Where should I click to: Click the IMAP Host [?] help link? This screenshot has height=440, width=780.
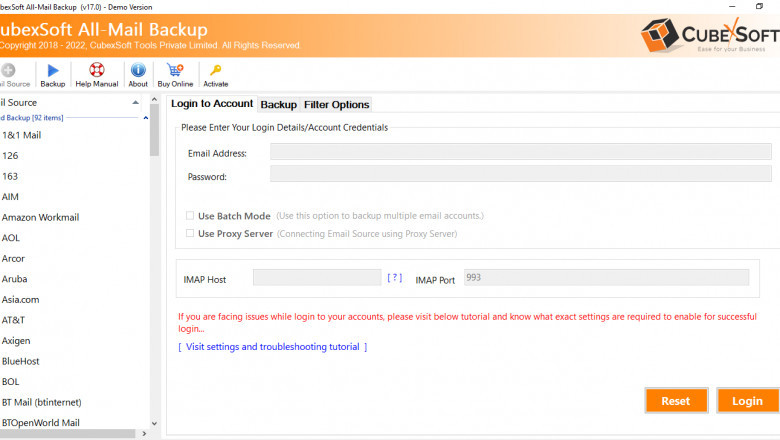(394, 277)
